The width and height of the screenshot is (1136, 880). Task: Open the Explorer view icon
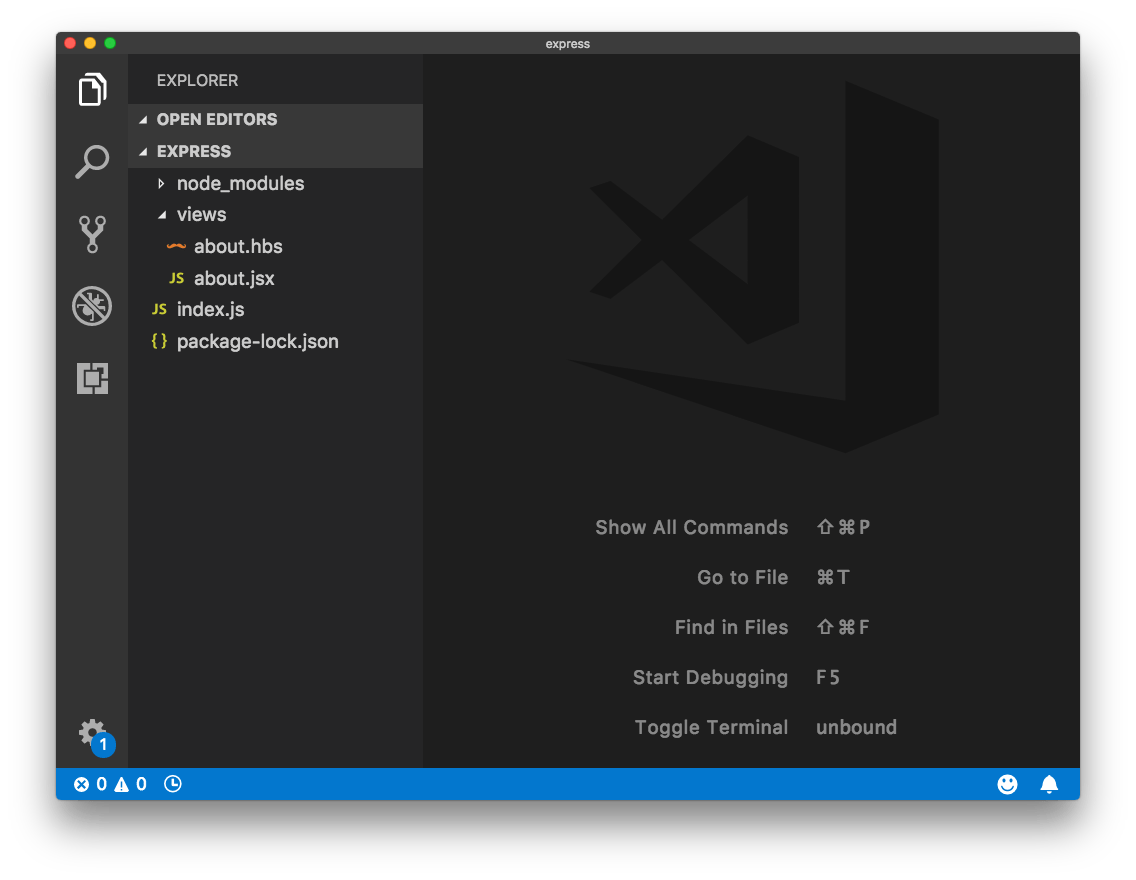(92, 89)
